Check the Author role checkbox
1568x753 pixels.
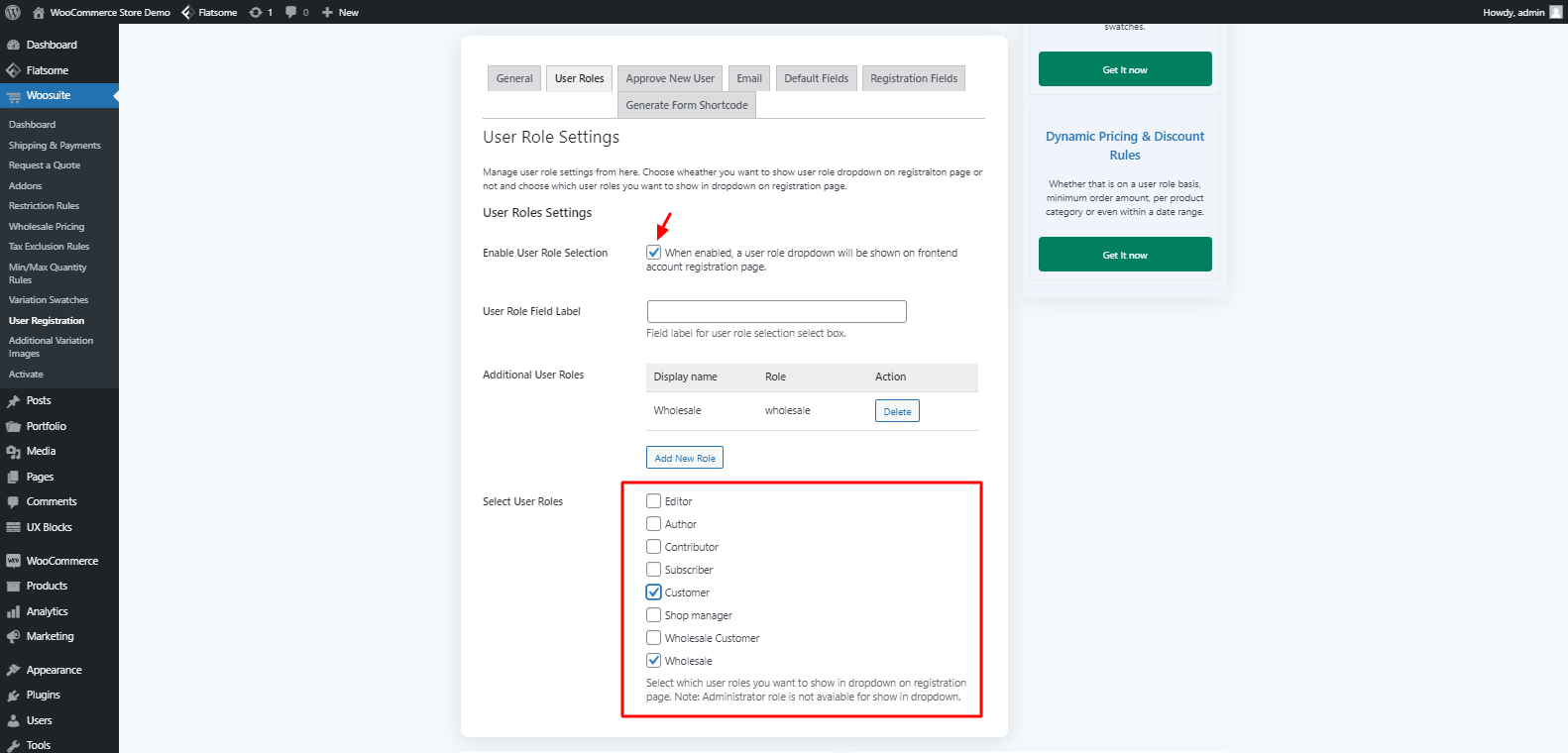pyautogui.click(x=654, y=524)
